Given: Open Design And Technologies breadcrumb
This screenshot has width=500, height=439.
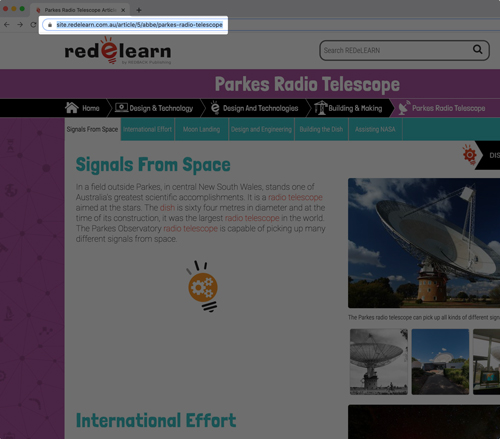Looking at the screenshot, I should tap(260, 108).
